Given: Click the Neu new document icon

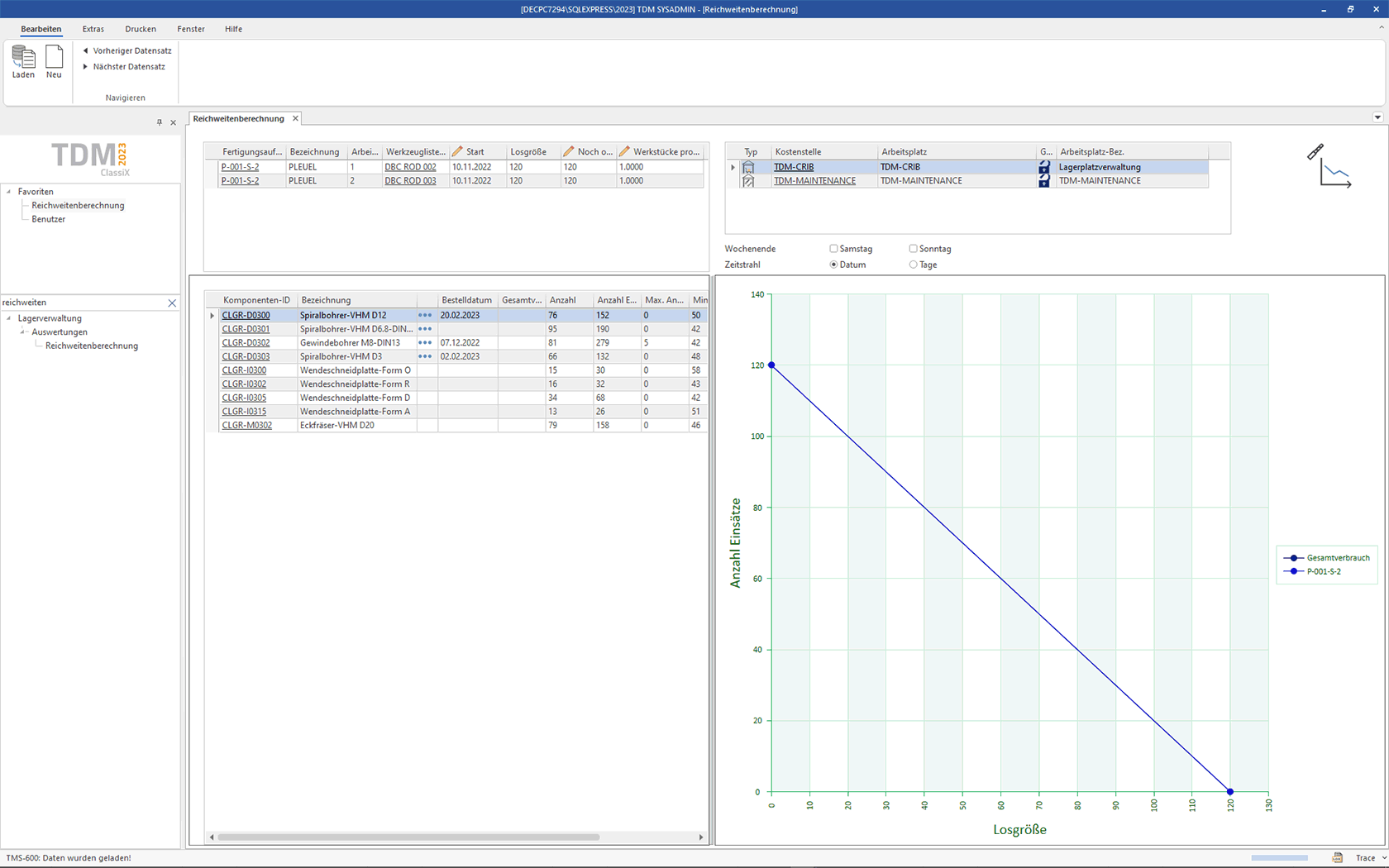Looking at the screenshot, I should coord(54,57).
